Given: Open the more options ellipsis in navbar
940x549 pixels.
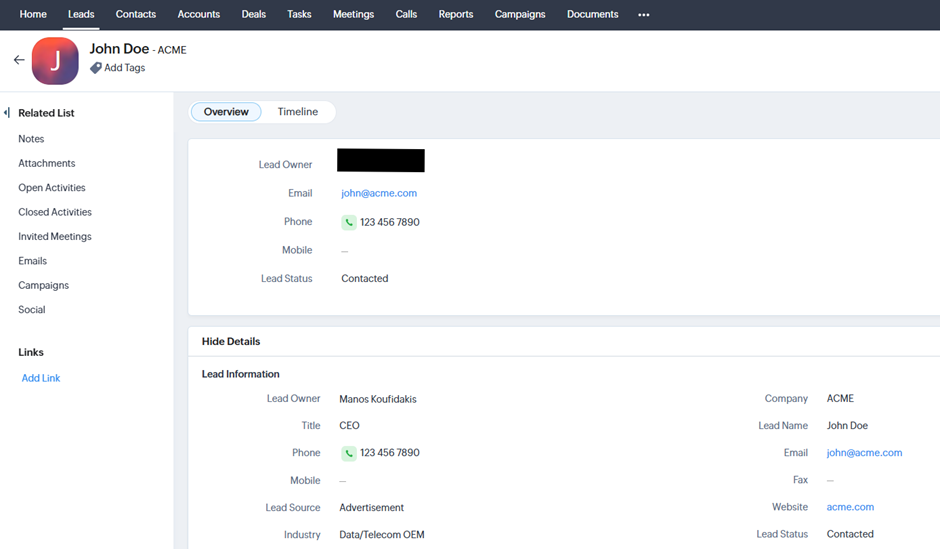Looking at the screenshot, I should coord(643,15).
